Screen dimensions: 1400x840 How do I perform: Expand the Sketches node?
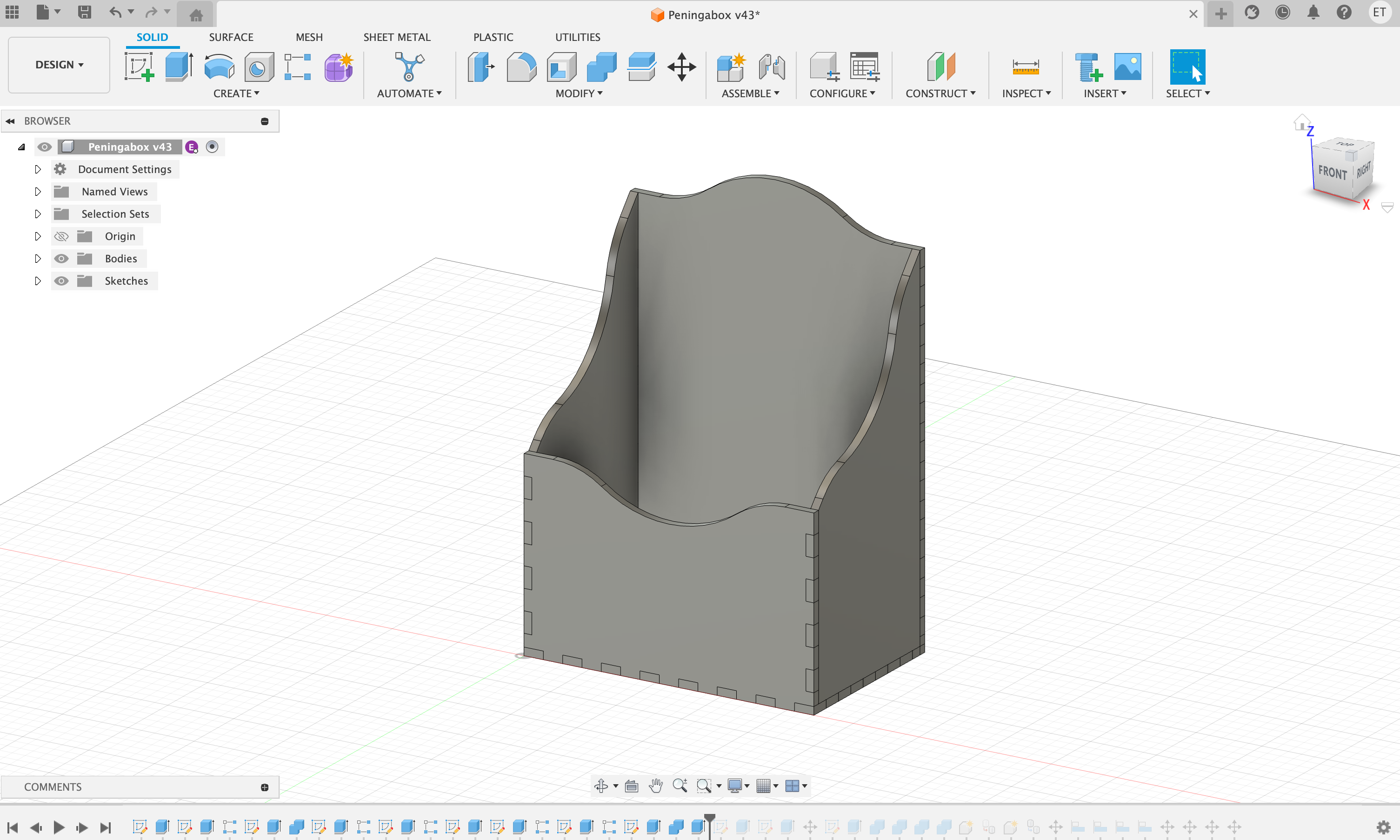pyautogui.click(x=38, y=281)
